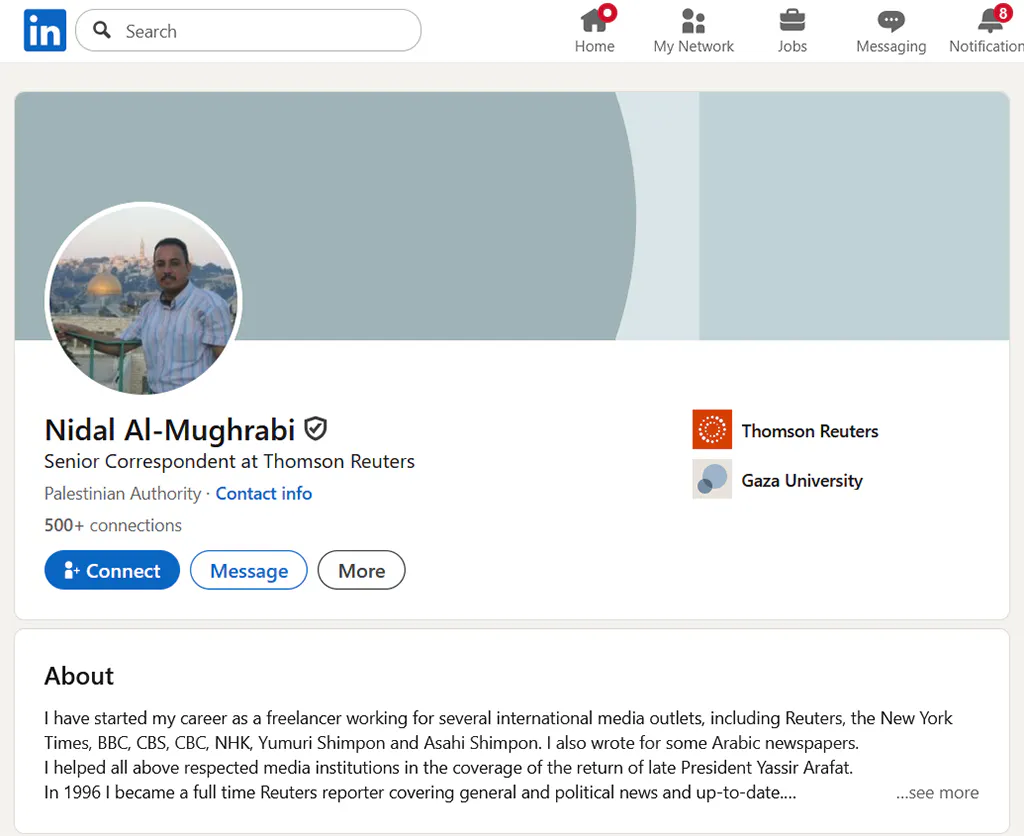Open the More actions button
1024x836 pixels.
[x=361, y=570]
